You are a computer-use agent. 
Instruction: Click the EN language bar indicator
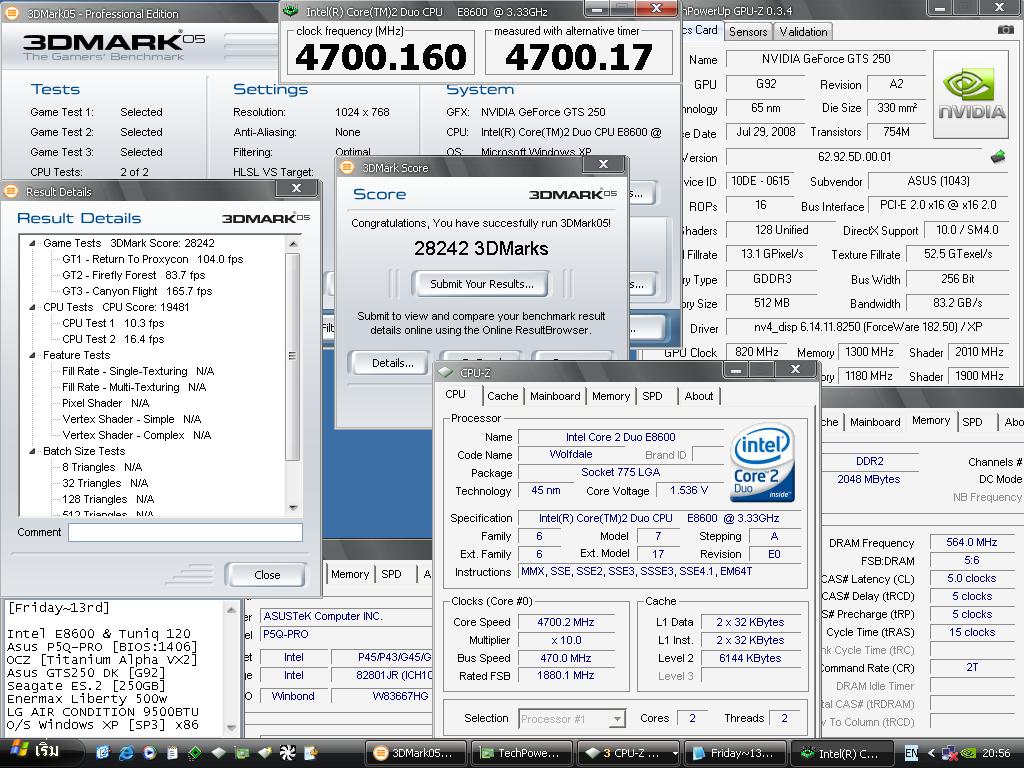point(911,753)
